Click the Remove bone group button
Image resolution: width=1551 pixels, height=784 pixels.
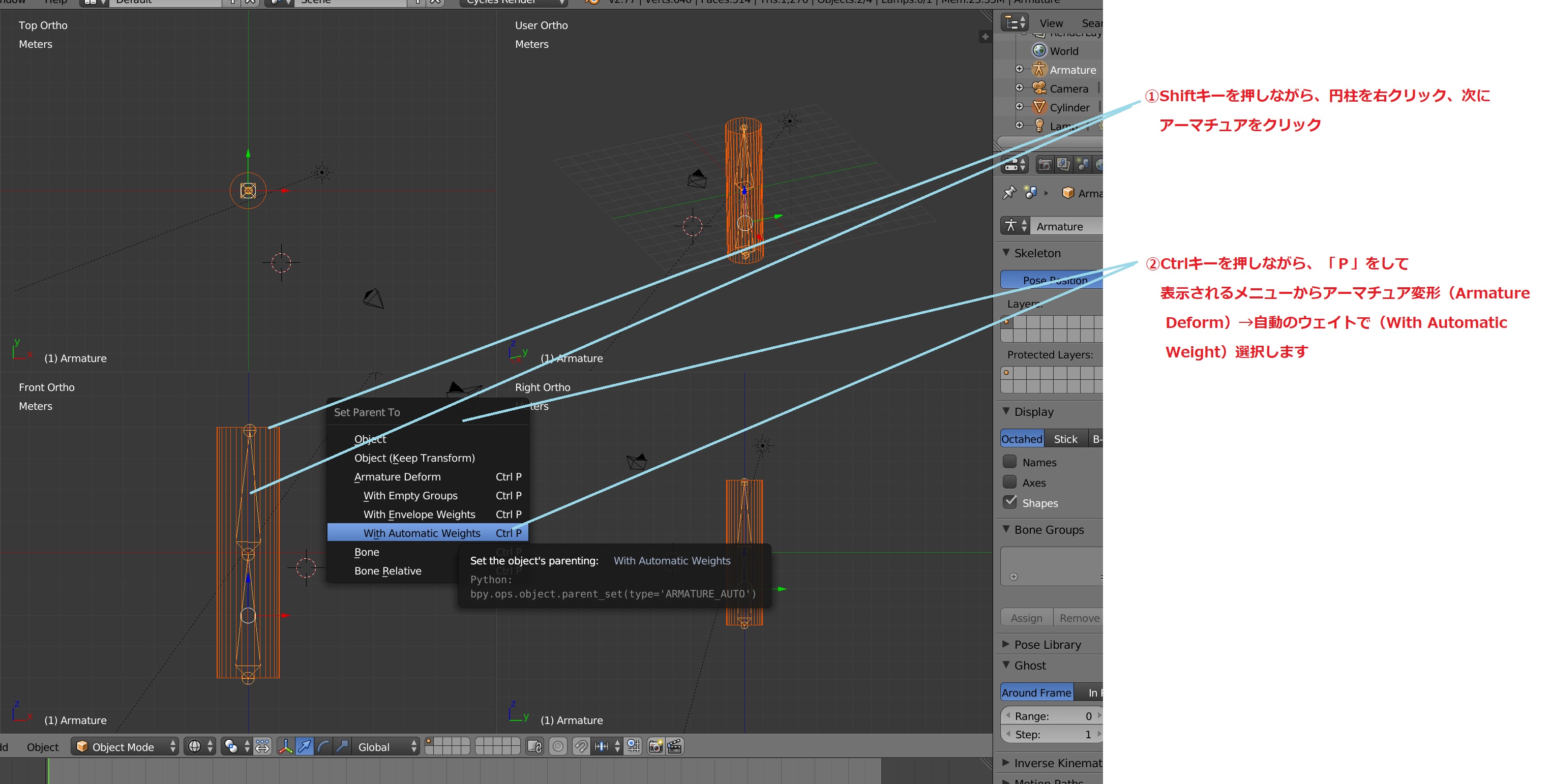(x=1079, y=617)
